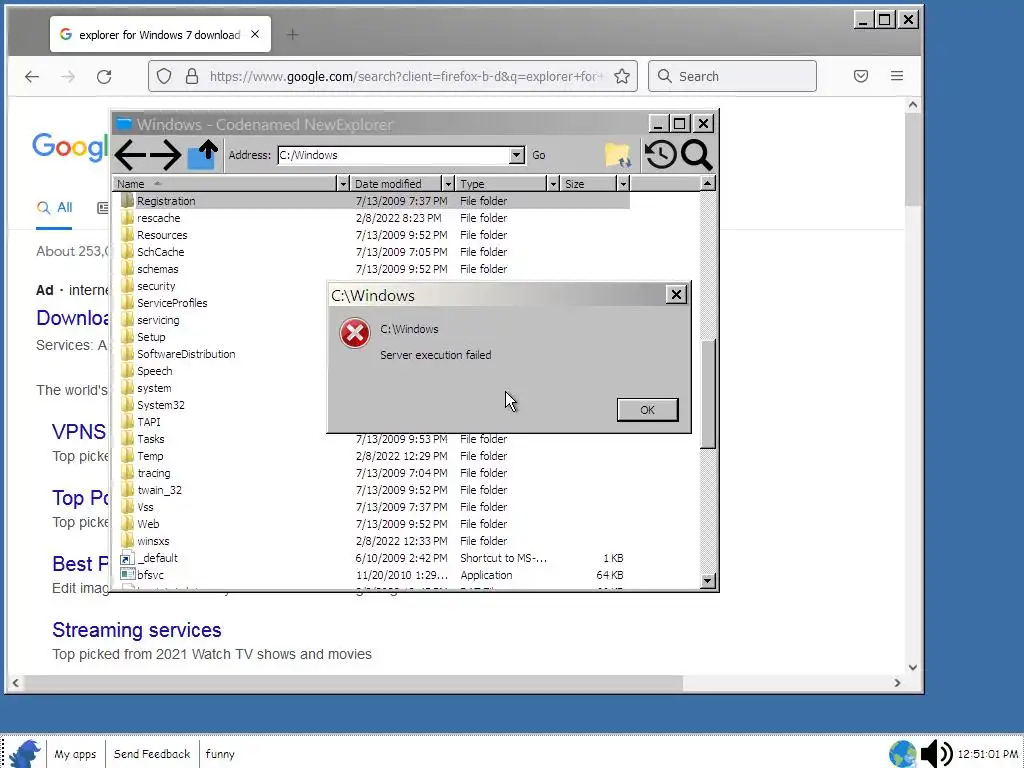Click the funny taskbar item
The height and width of the screenshot is (768, 1024).
[219, 754]
